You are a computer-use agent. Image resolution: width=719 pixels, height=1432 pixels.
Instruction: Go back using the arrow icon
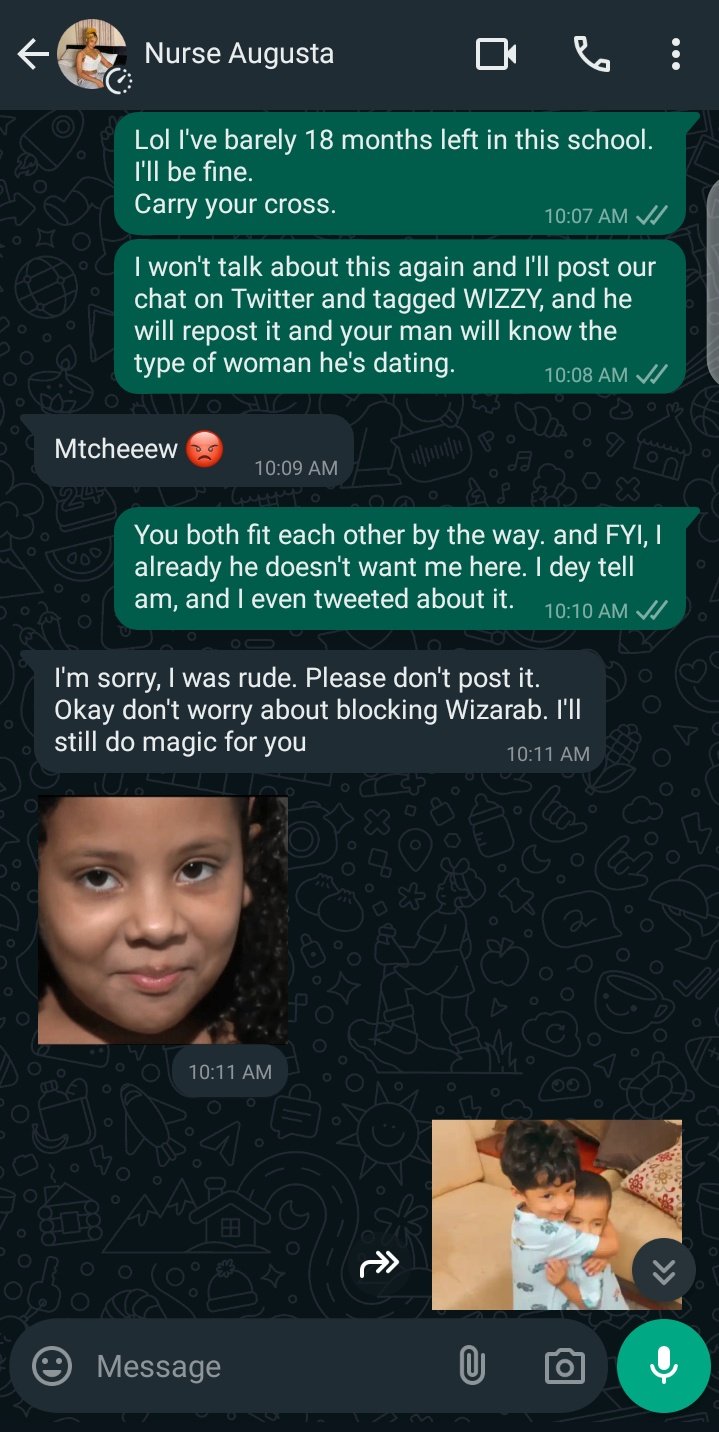coord(32,54)
